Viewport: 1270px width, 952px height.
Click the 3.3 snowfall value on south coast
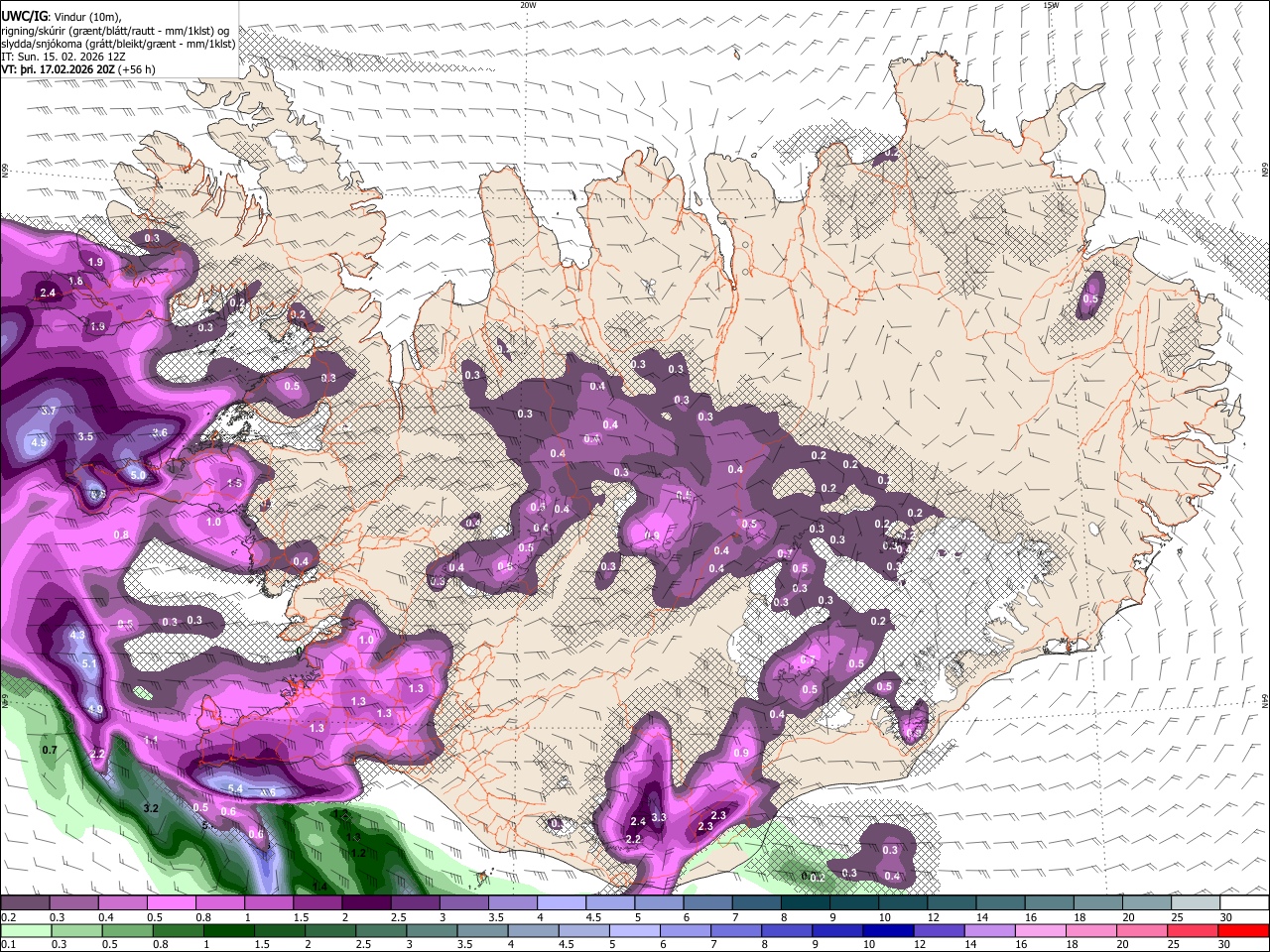pos(658,817)
